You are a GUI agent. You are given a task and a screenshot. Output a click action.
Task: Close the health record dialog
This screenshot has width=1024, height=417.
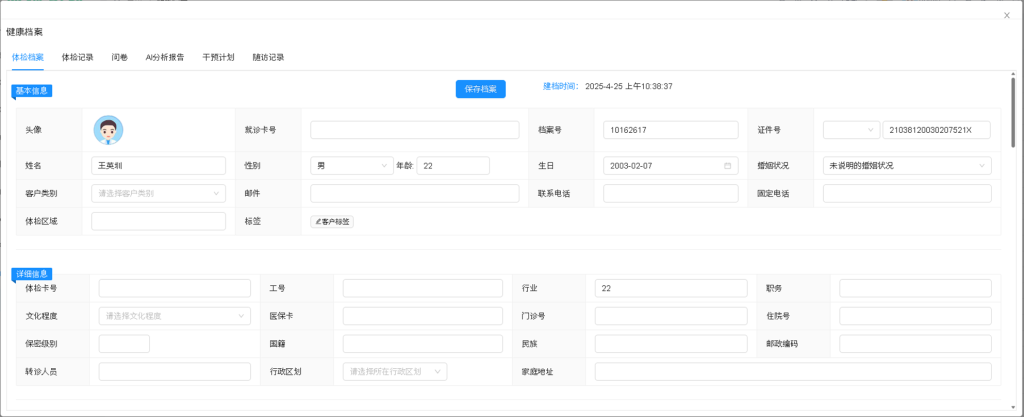(x=1006, y=15)
